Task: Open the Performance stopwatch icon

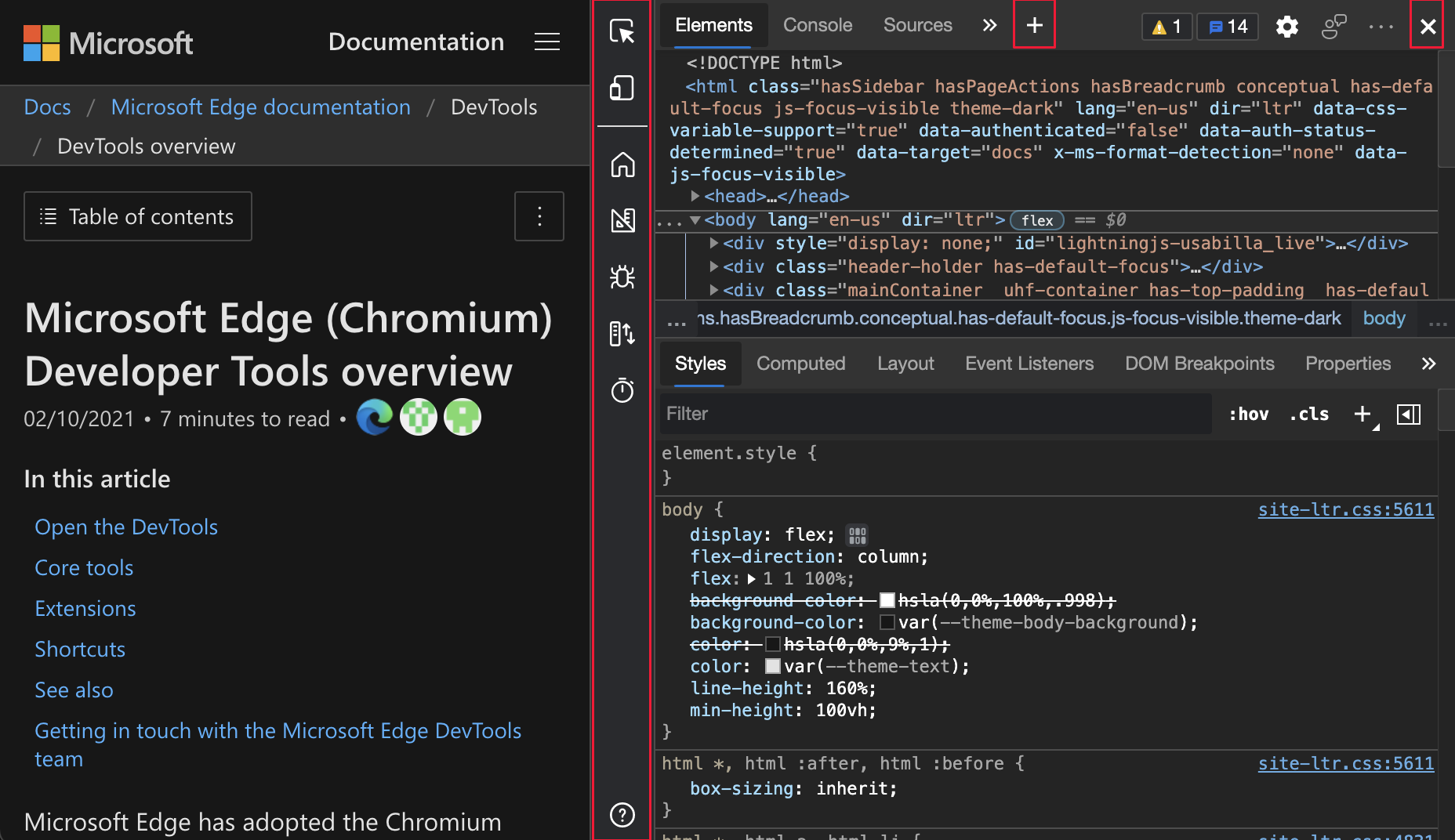Action: 622,389
